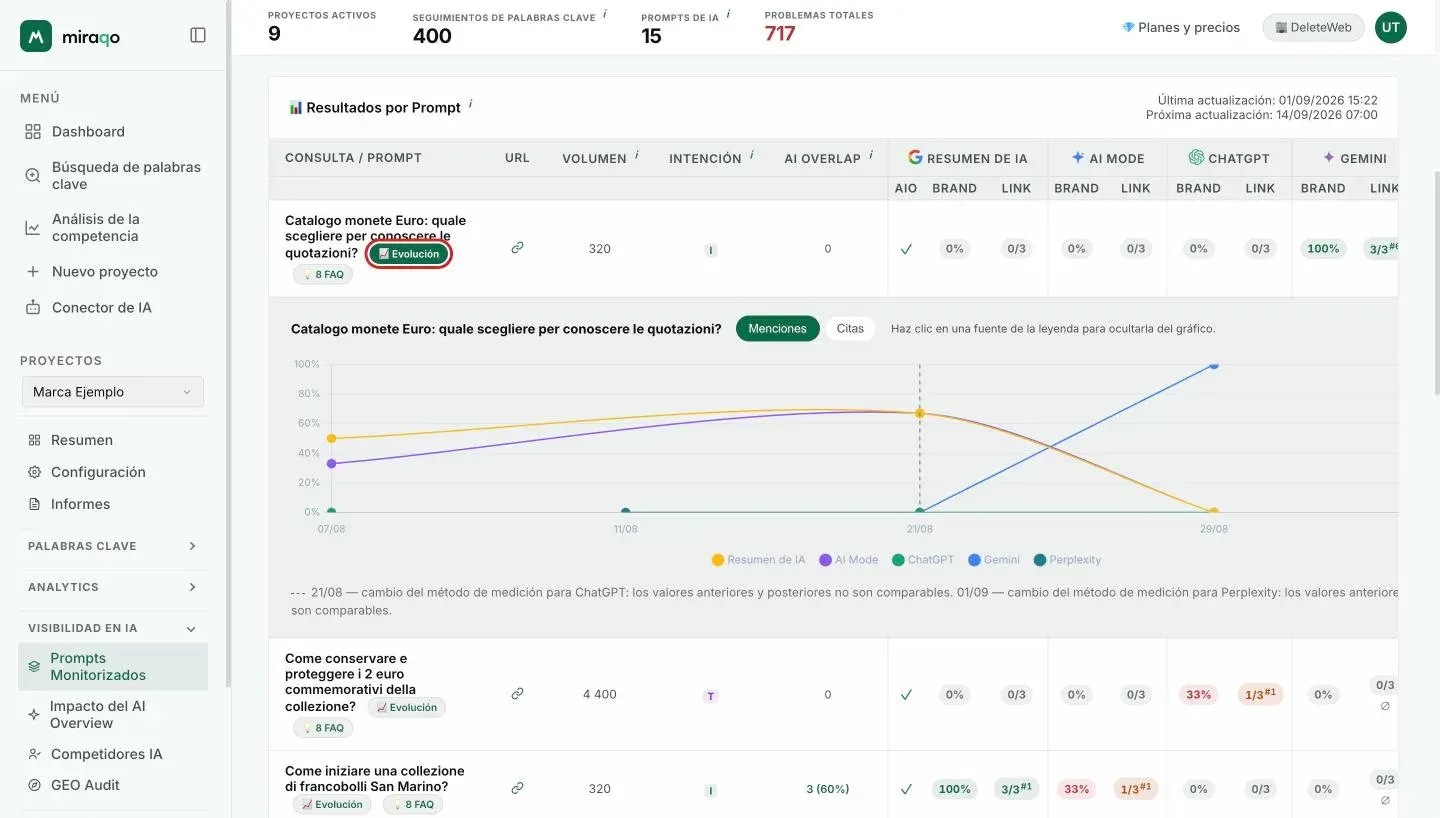Open URL link icon for francobolli San Marino row
Image resolution: width=1440 pixels, height=818 pixels.
517,788
